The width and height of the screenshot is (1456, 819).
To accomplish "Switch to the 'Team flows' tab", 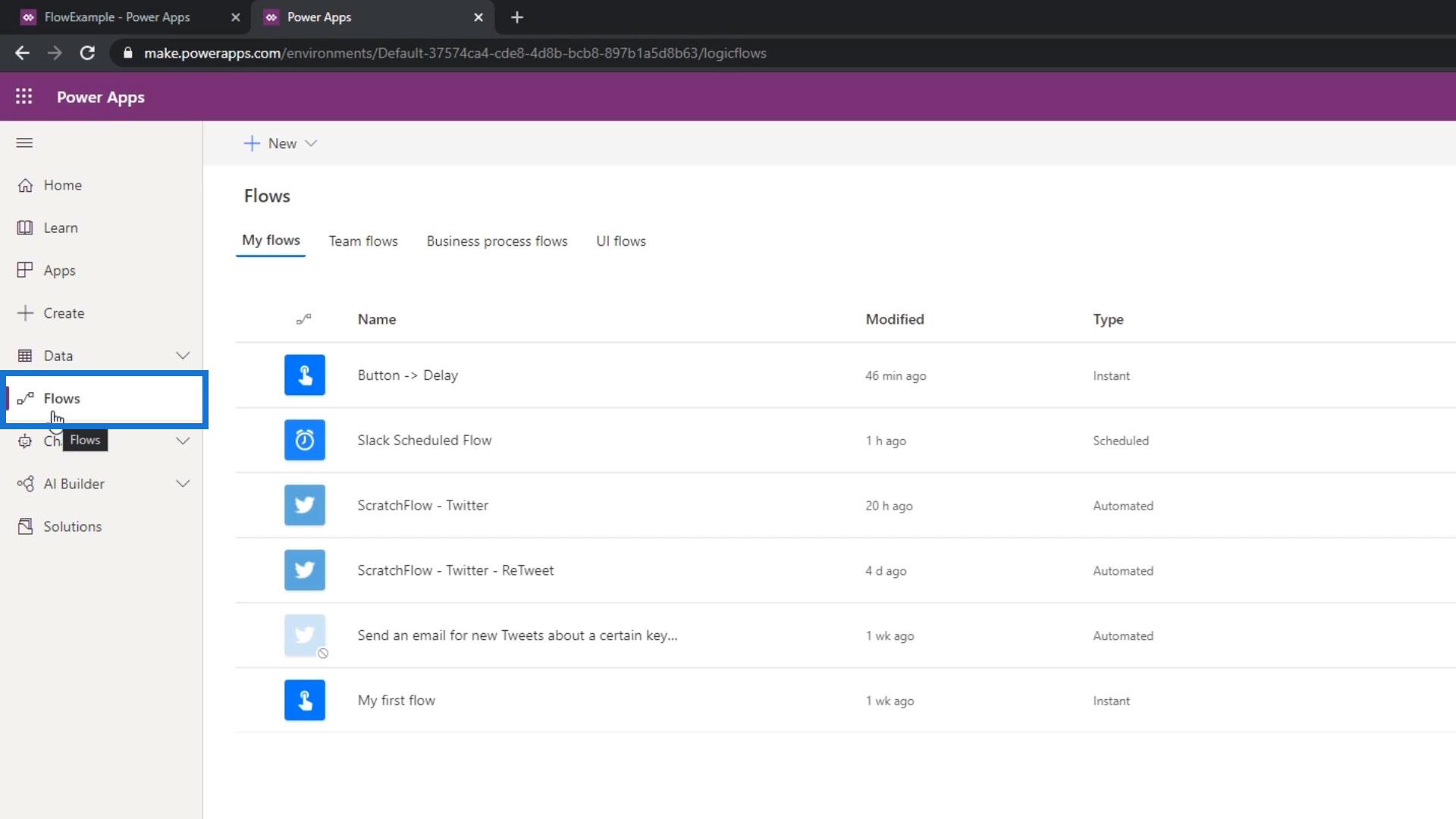I will tap(363, 241).
